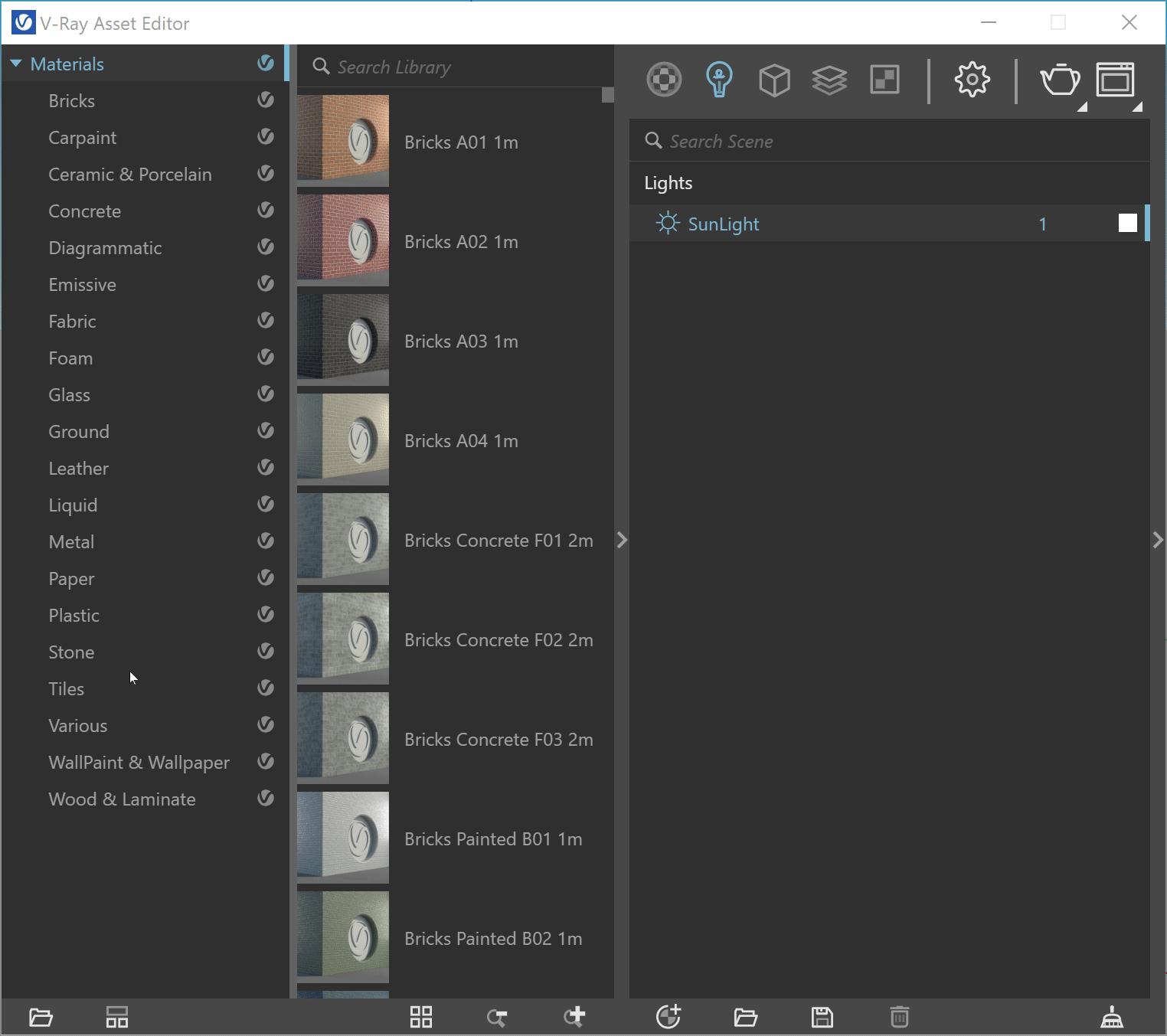Select the Bricks A01 1m thumbnail
This screenshot has height=1036, width=1167.
point(343,141)
